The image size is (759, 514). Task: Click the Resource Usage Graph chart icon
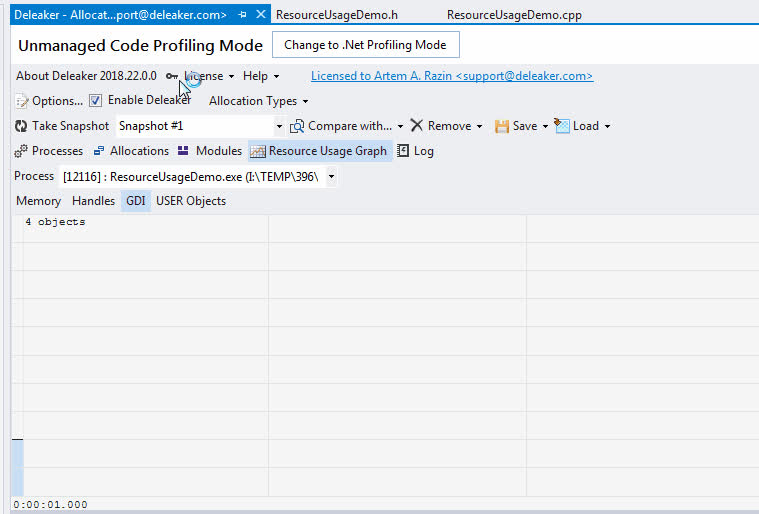point(258,151)
